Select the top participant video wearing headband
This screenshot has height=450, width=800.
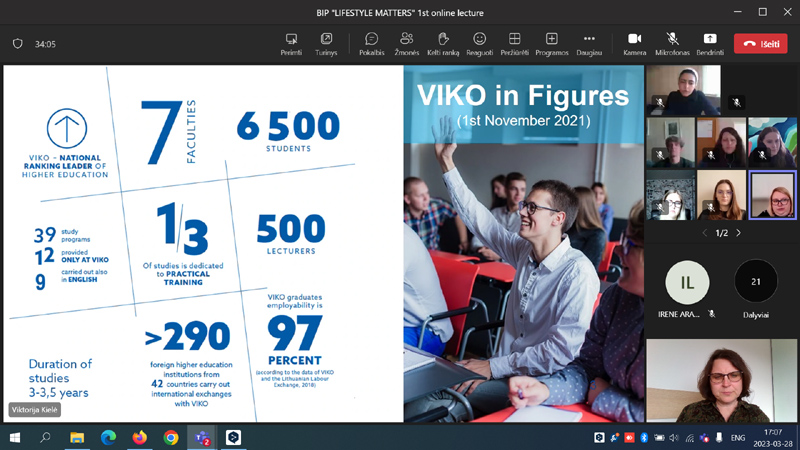click(x=684, y=90)
